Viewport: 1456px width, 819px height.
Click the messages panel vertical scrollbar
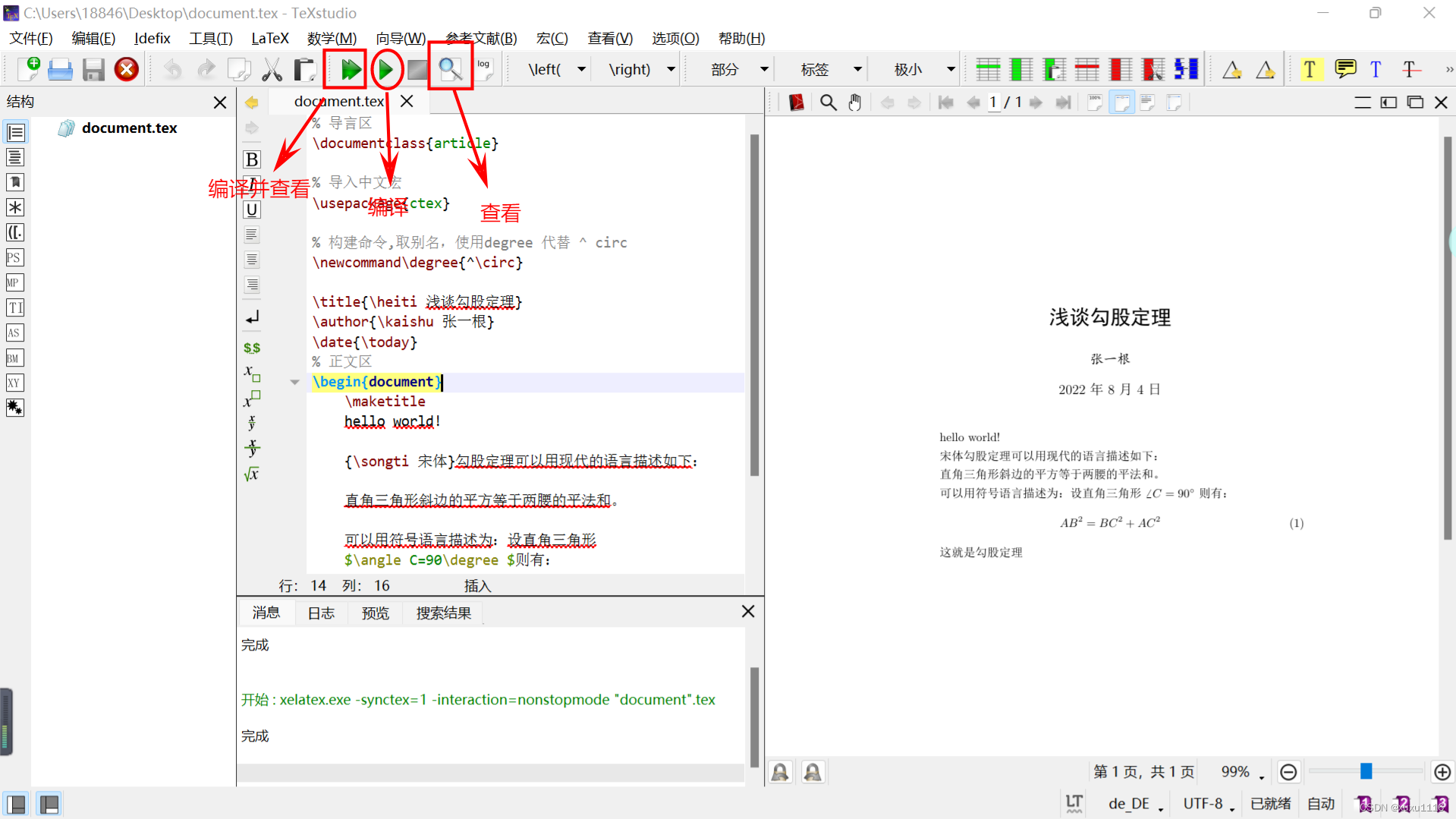pos(754,717)
